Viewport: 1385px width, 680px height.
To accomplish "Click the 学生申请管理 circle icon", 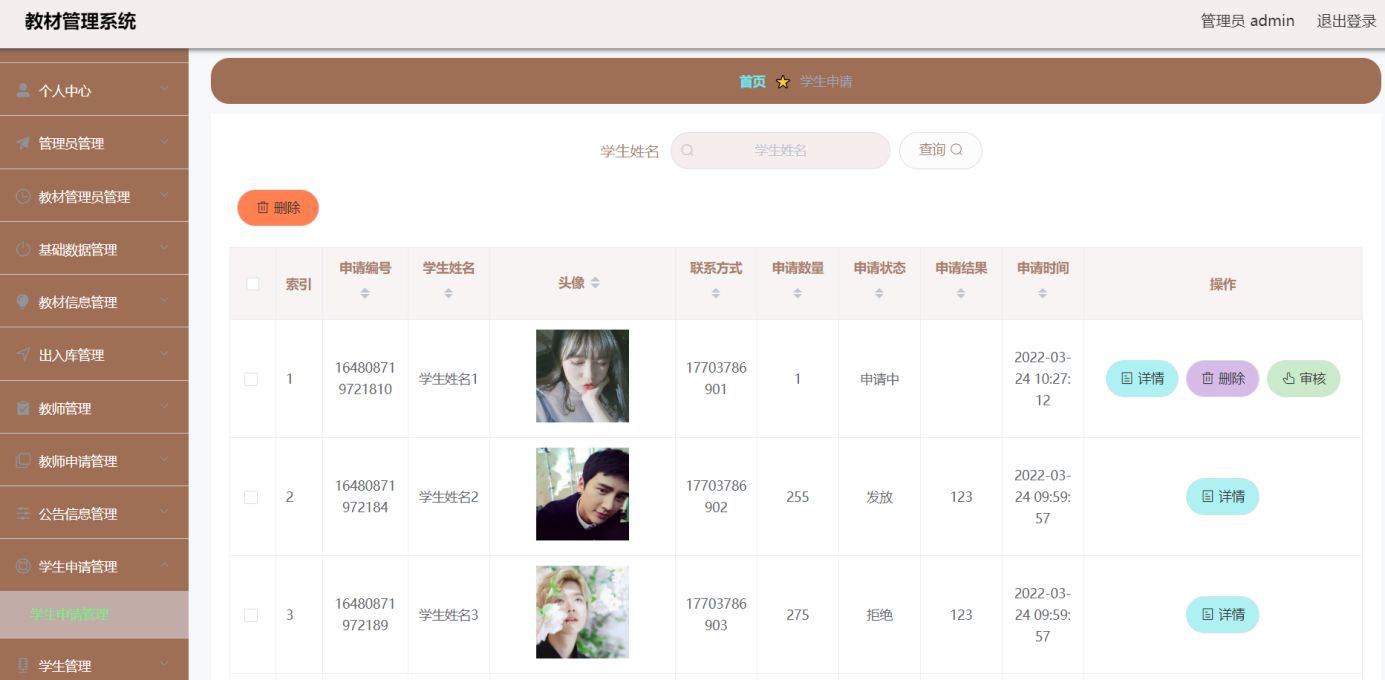I will point(23,566).
